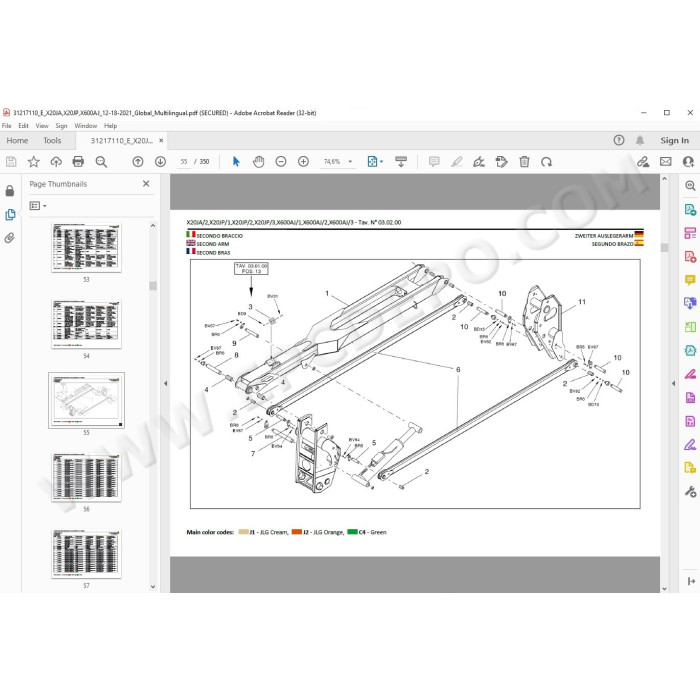Image resolution: width=700 pixels, height=700 pixels.
Task: Save the file with the floppy disk icon
Action: coord(11,162)
